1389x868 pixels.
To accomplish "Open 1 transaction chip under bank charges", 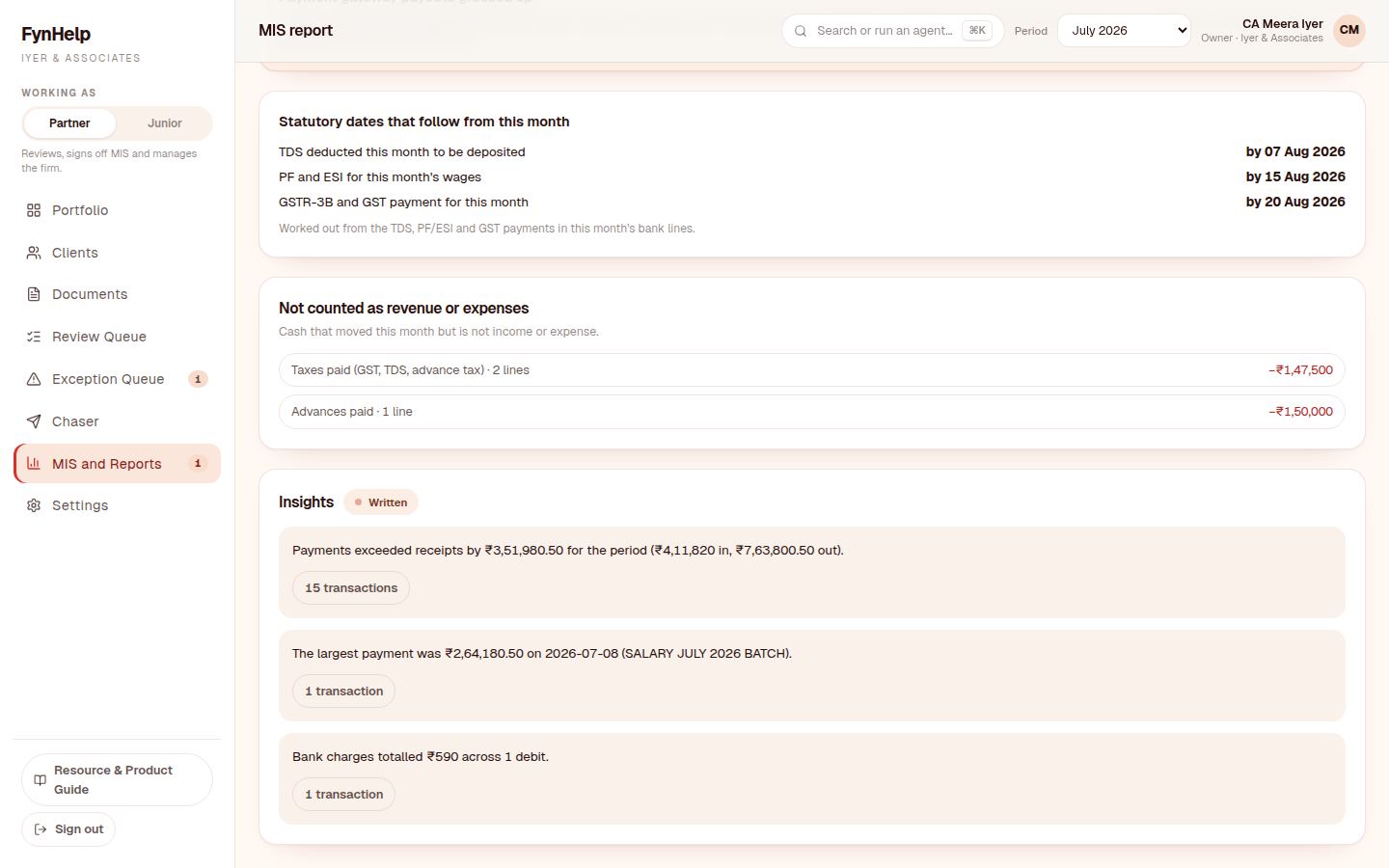I will click(343, 795).
